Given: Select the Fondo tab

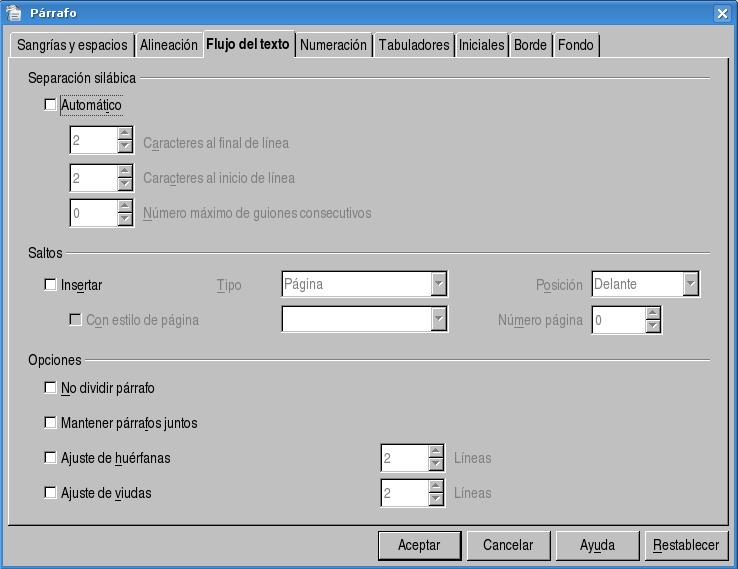Looking at the screenshot, I should point(575,45).
